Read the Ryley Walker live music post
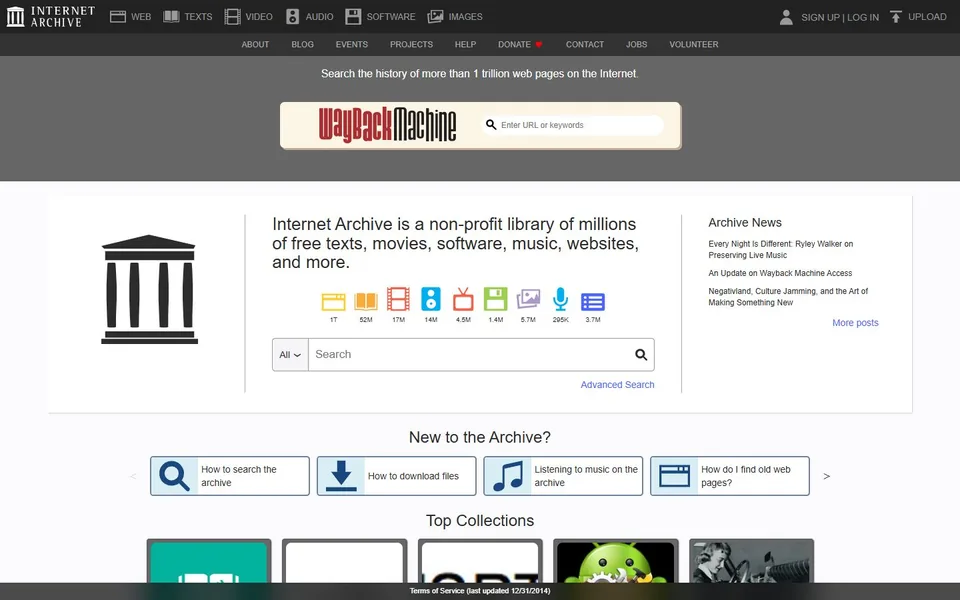This screenshot has height=600, width=960. 781,249
